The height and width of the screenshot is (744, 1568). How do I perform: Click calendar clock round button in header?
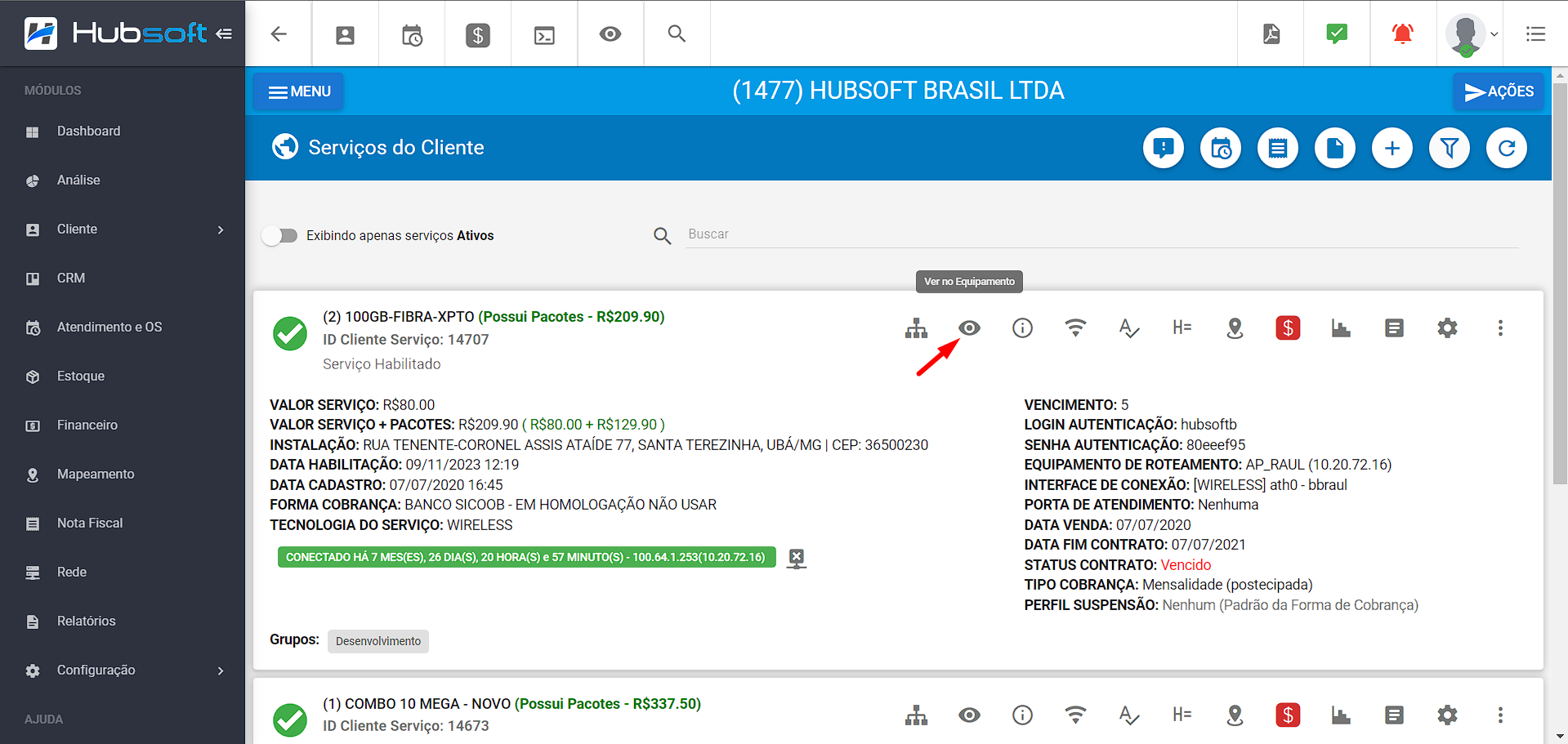click(x=1221, y=148)
